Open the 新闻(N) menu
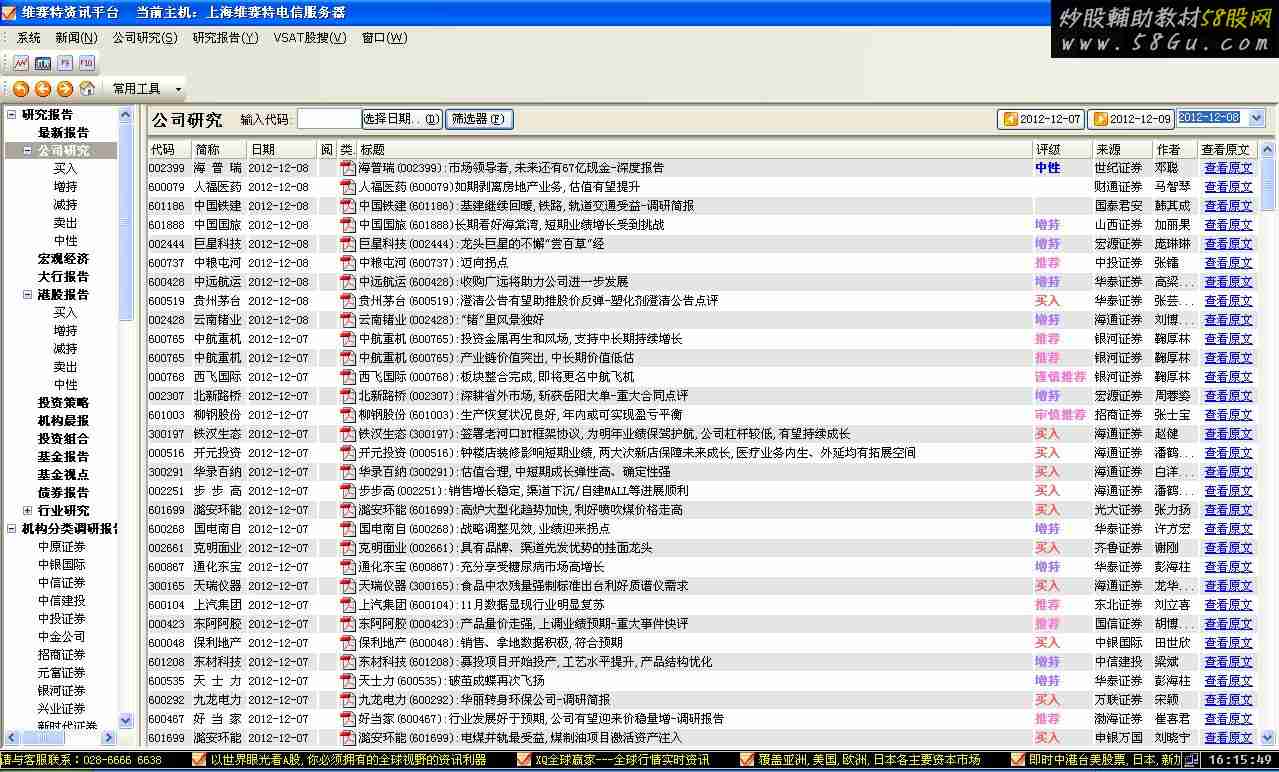This screenshot has height=772, width=1279. point(76,38)
